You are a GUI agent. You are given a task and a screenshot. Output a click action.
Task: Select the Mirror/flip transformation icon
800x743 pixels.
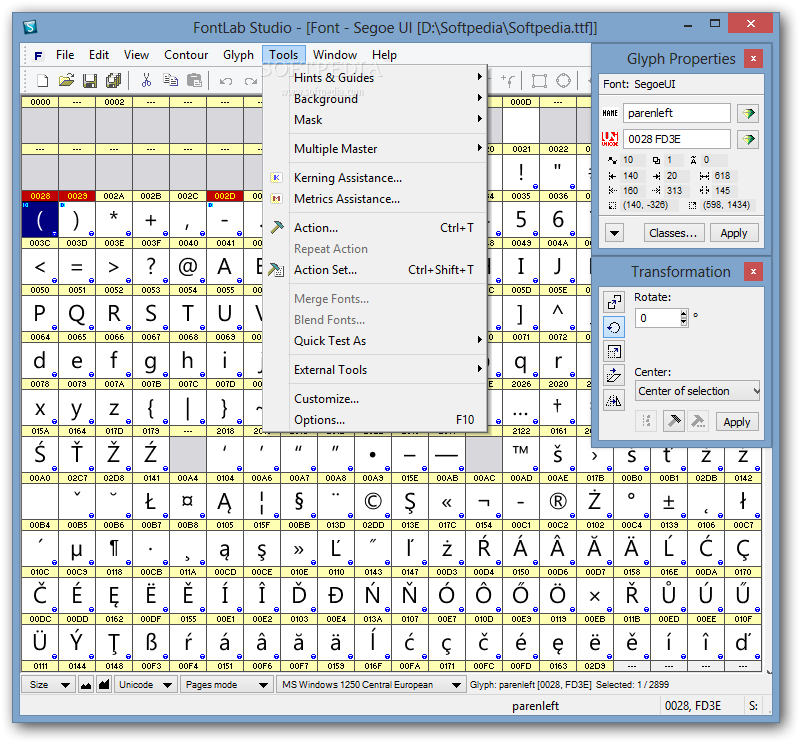pos(614,401)
